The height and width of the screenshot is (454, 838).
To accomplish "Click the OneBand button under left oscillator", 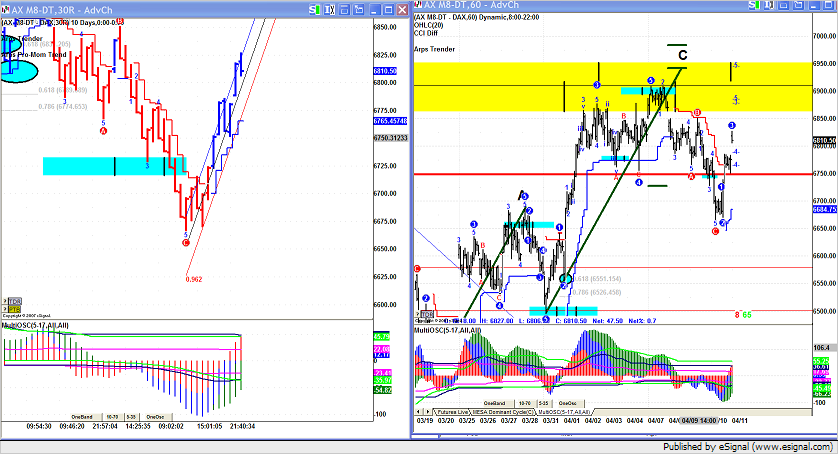I will (x=81, y=416).
